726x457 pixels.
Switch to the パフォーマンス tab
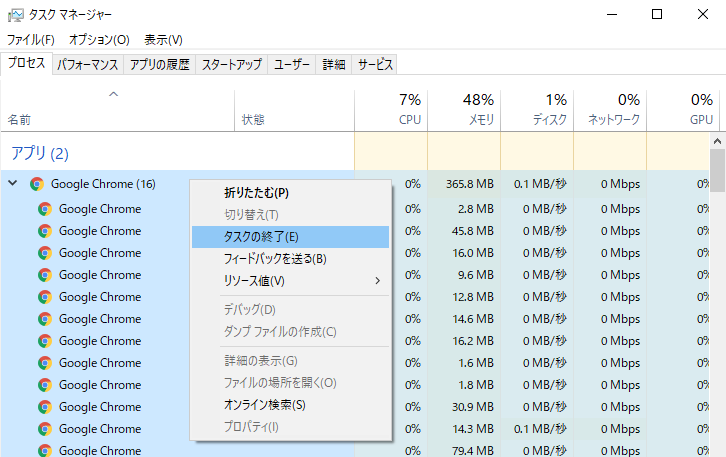(x=88, y=64)
